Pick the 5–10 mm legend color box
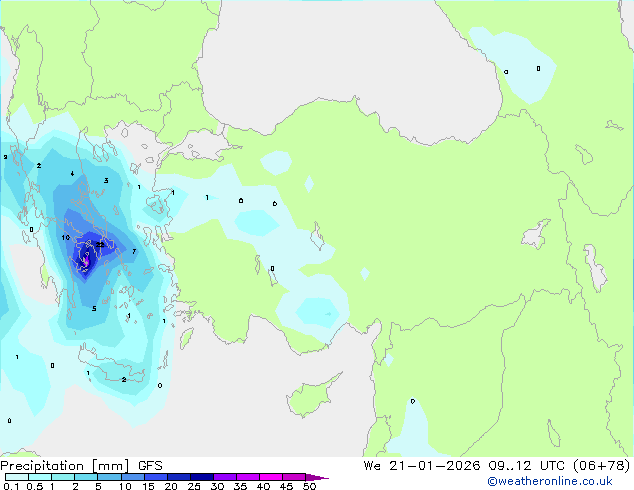This screenshot has height=490, width=634. tap(109, 477)
